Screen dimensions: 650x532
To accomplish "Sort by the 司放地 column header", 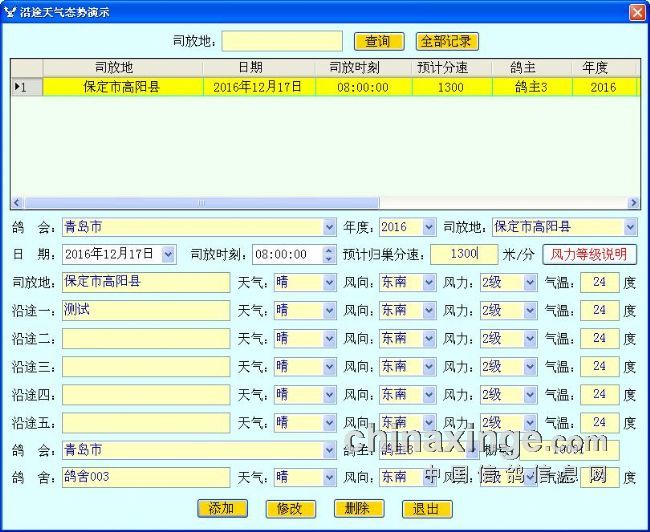I will (x=123, y=68).
